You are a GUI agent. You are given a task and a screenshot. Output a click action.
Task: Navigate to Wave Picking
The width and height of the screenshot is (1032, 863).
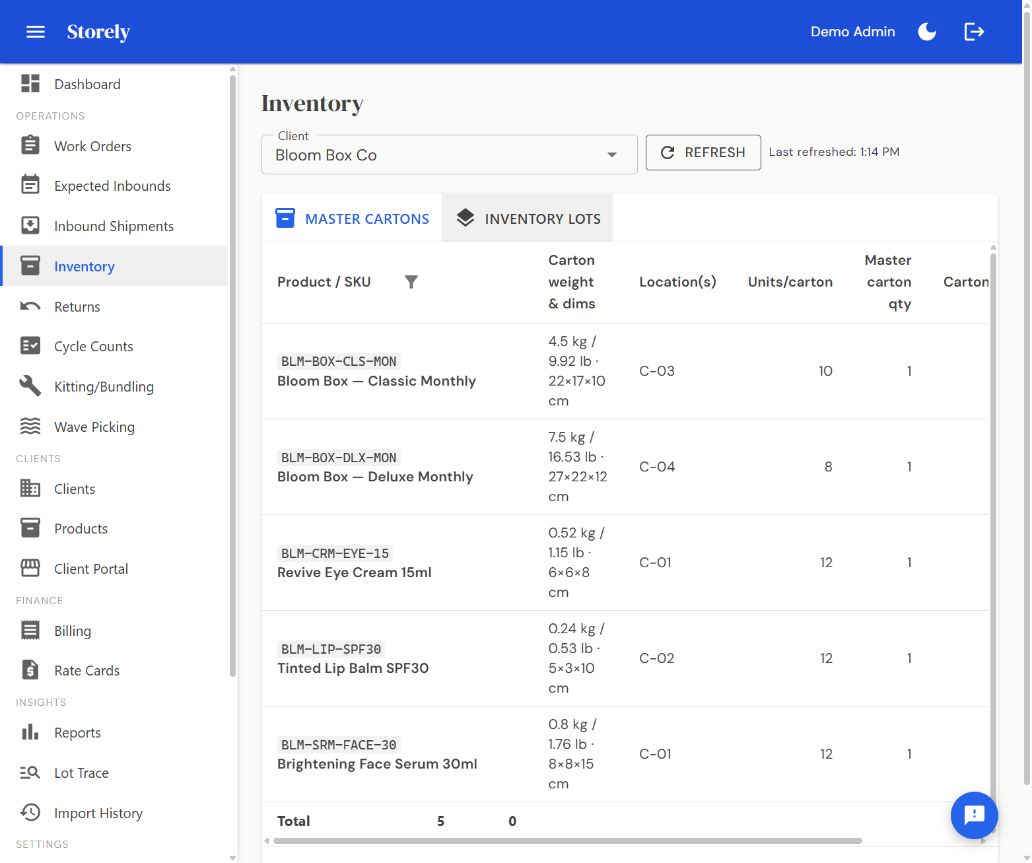[x=115, y=427]
